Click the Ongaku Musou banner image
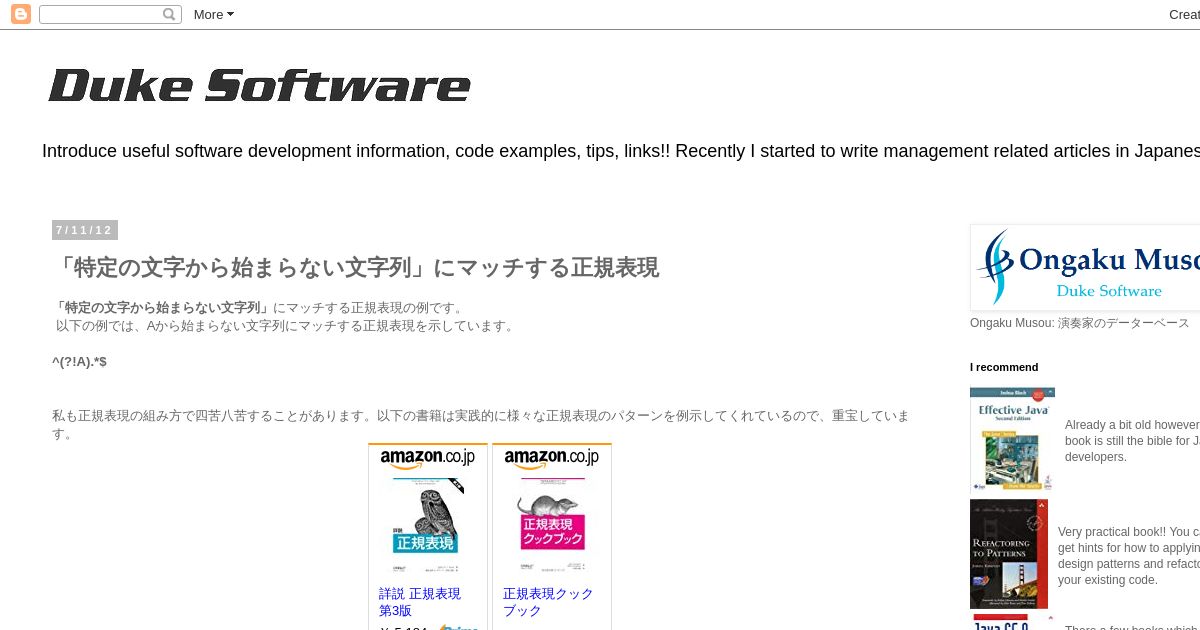 [1085, 268]
